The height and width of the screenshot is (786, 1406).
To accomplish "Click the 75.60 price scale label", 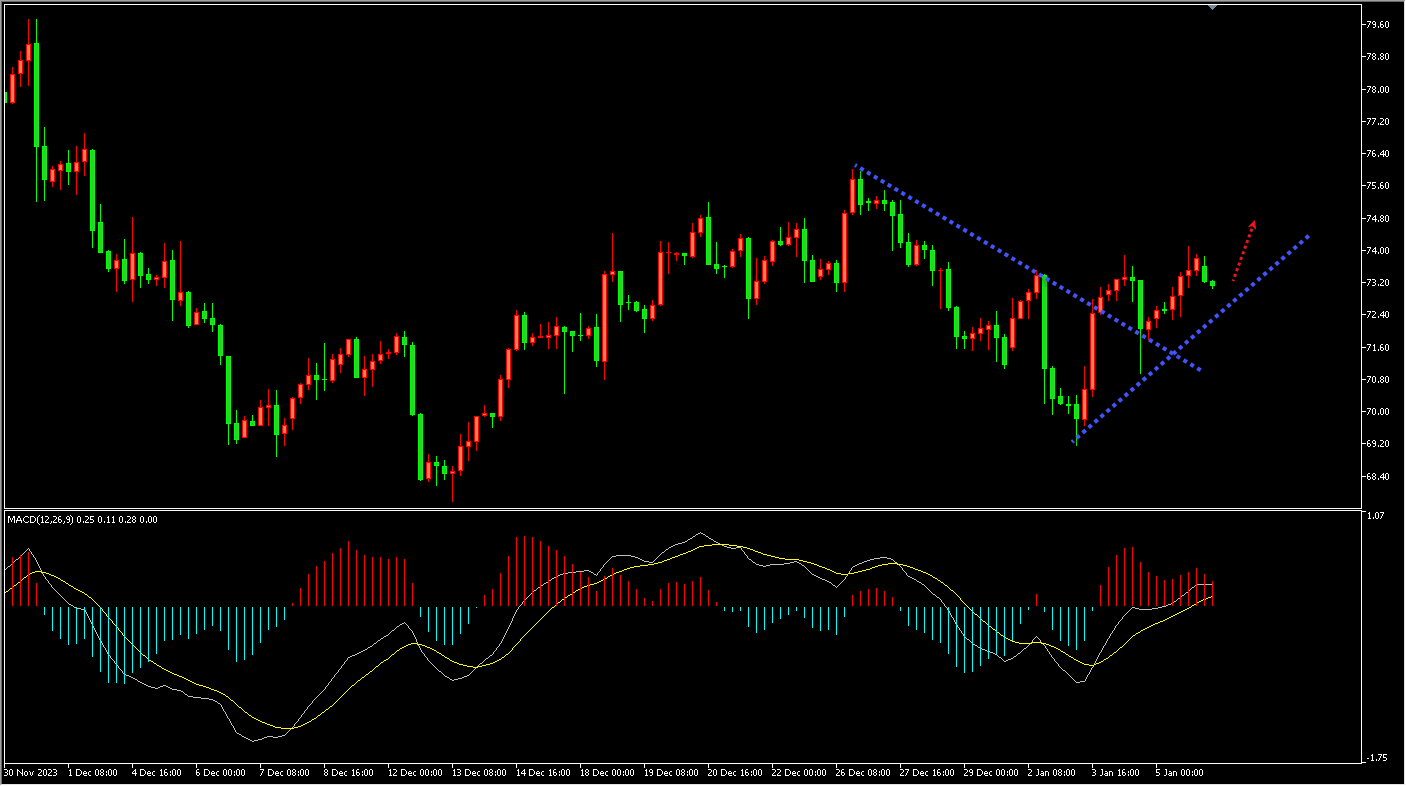I will click(1376, 186).
